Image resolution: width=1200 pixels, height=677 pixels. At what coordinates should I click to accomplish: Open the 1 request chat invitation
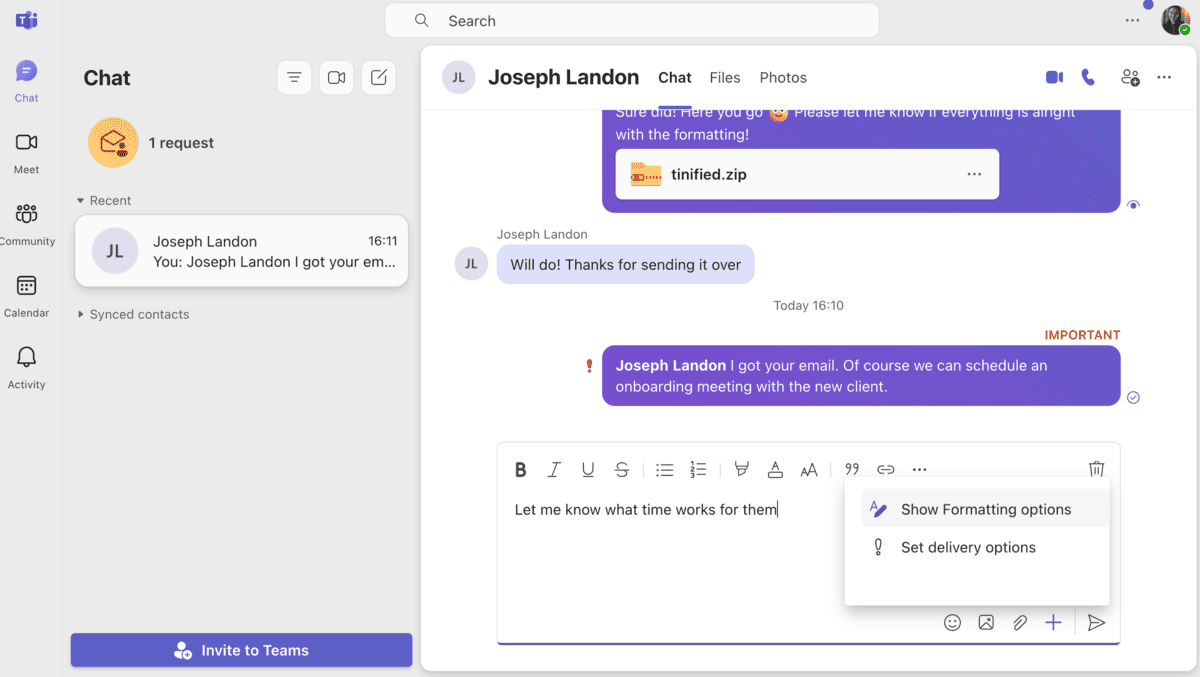pos(180,142)
